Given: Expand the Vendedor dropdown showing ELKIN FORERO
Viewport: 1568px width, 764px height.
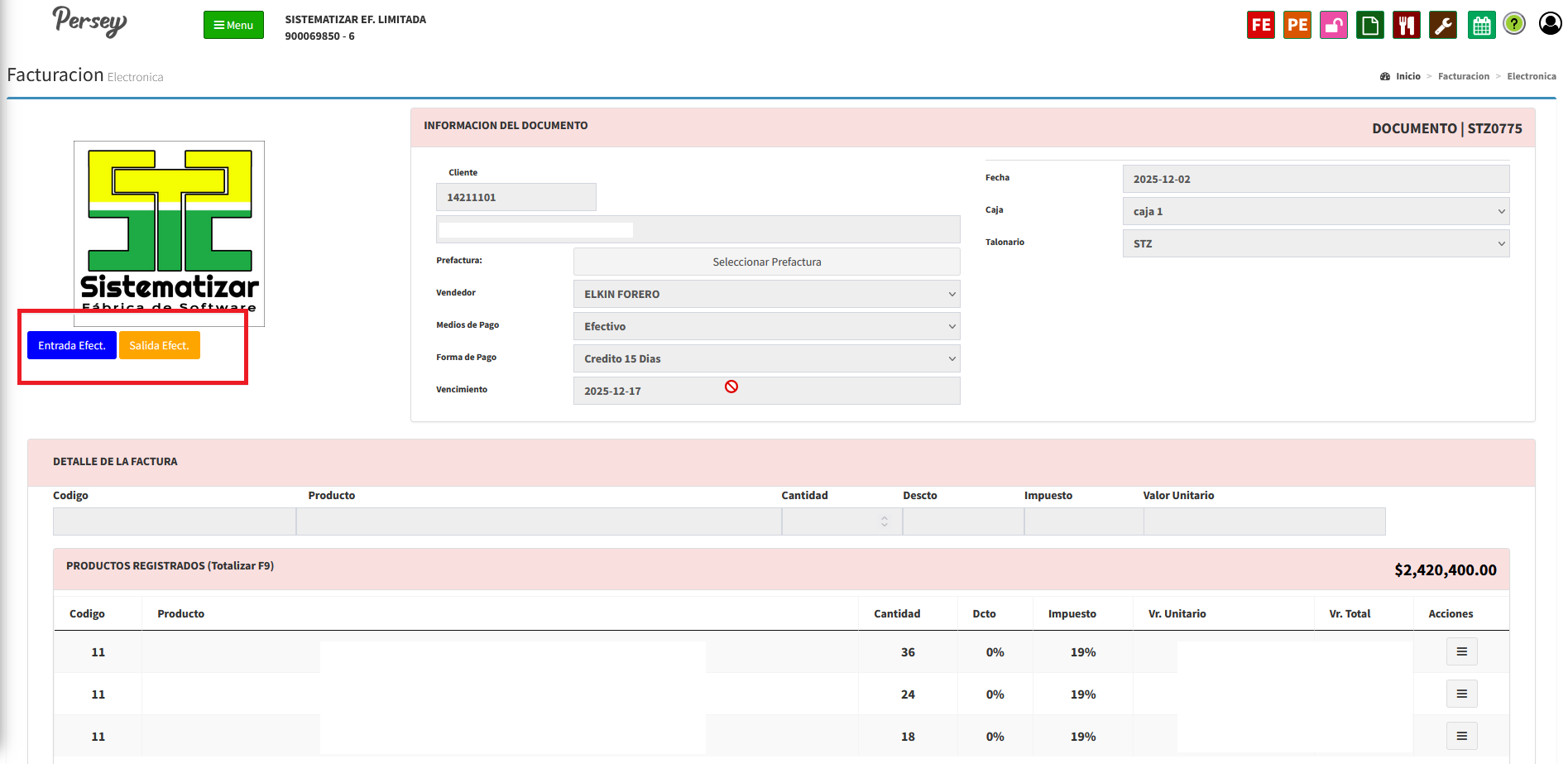Looking at the screenshot, I should pyautogui.click(x=766, y=294).
